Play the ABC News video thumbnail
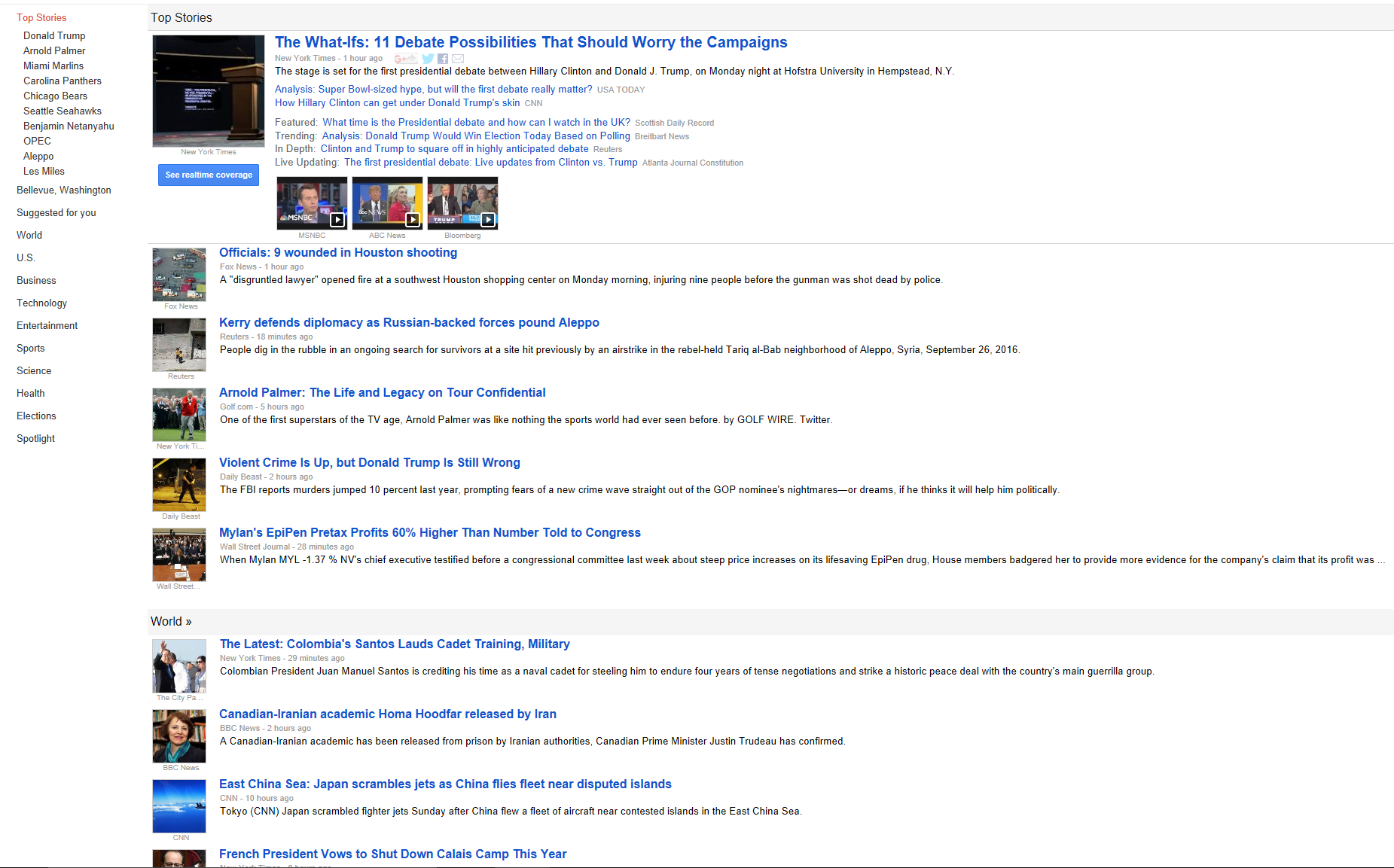1394x868 pixels. (387, 203)
